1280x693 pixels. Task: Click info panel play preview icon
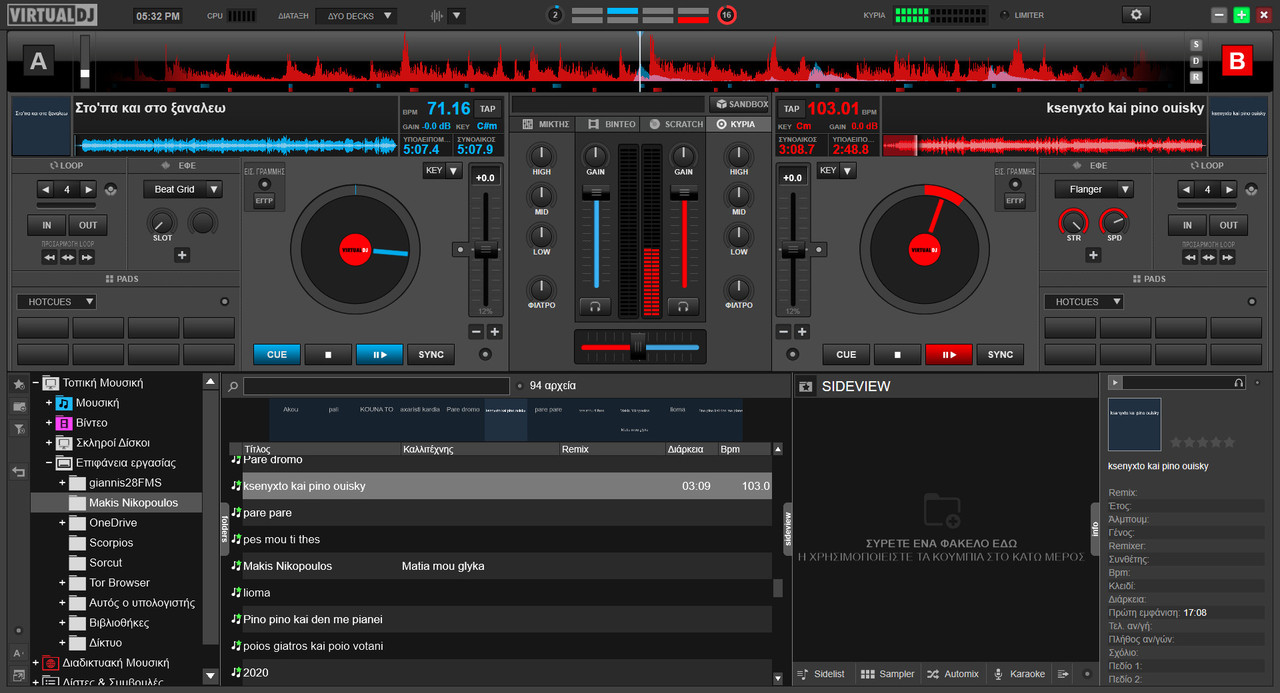[x=1116, y=382]
